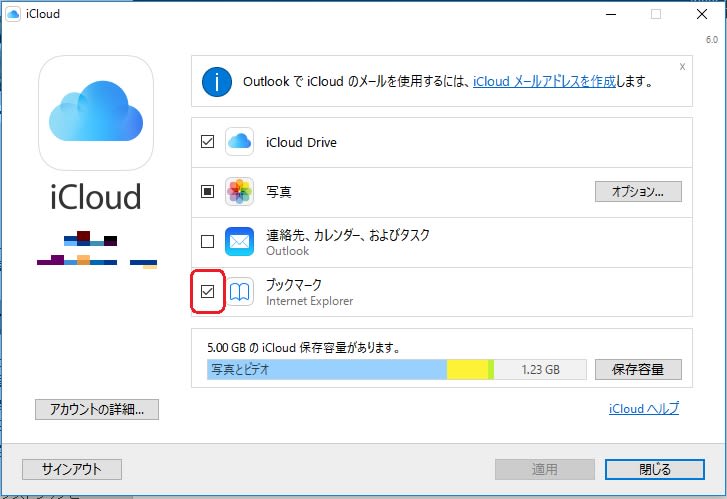Click the iCloud title bar app icon
The width and height of the screenshot is (727, 499).
tap(13, 14)
